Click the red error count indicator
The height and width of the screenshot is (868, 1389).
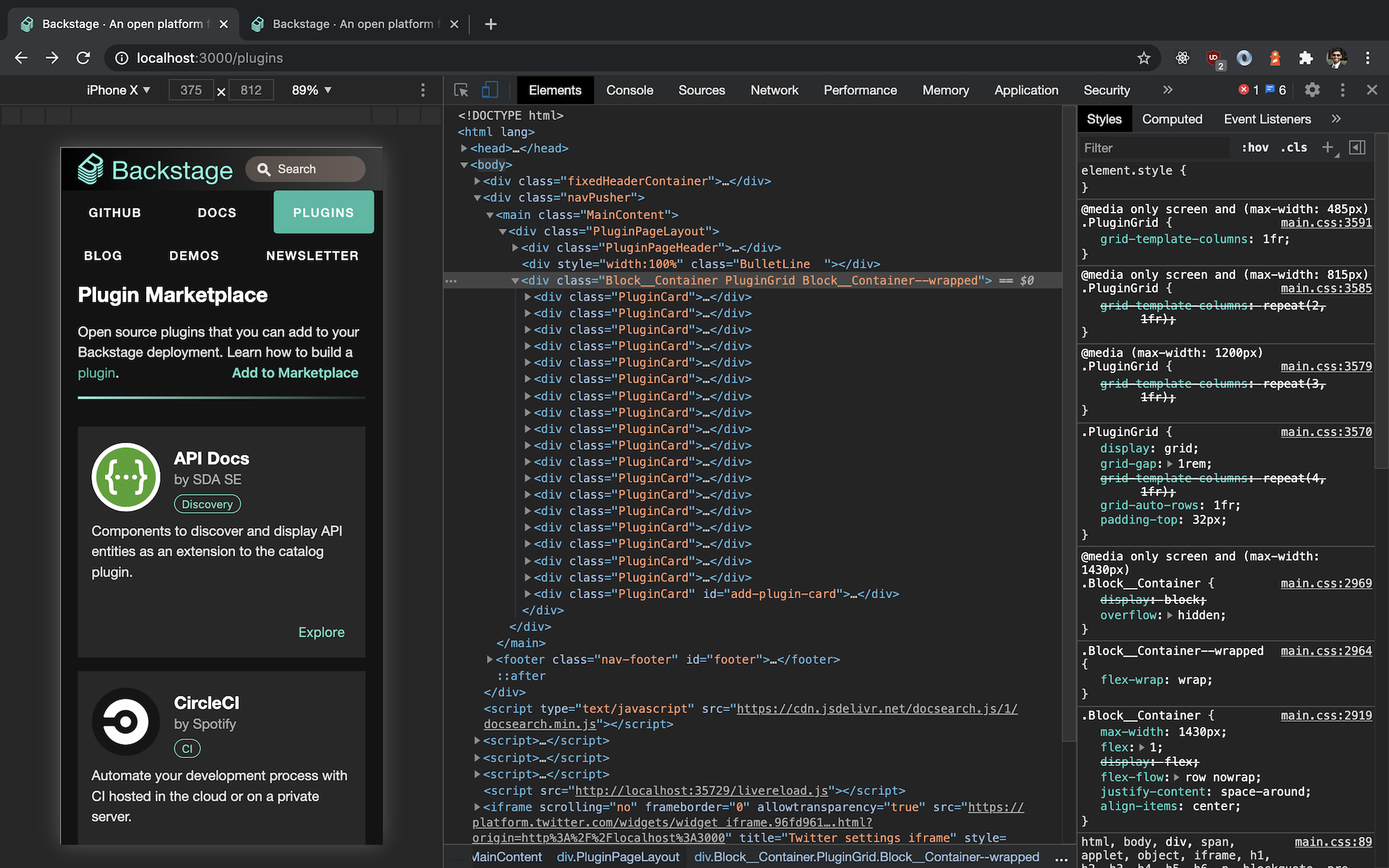[1249, 90]
